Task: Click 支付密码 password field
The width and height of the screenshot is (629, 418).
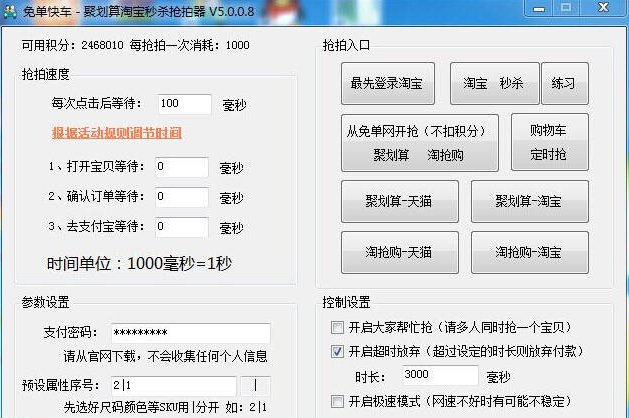Action: coord(191,333)
